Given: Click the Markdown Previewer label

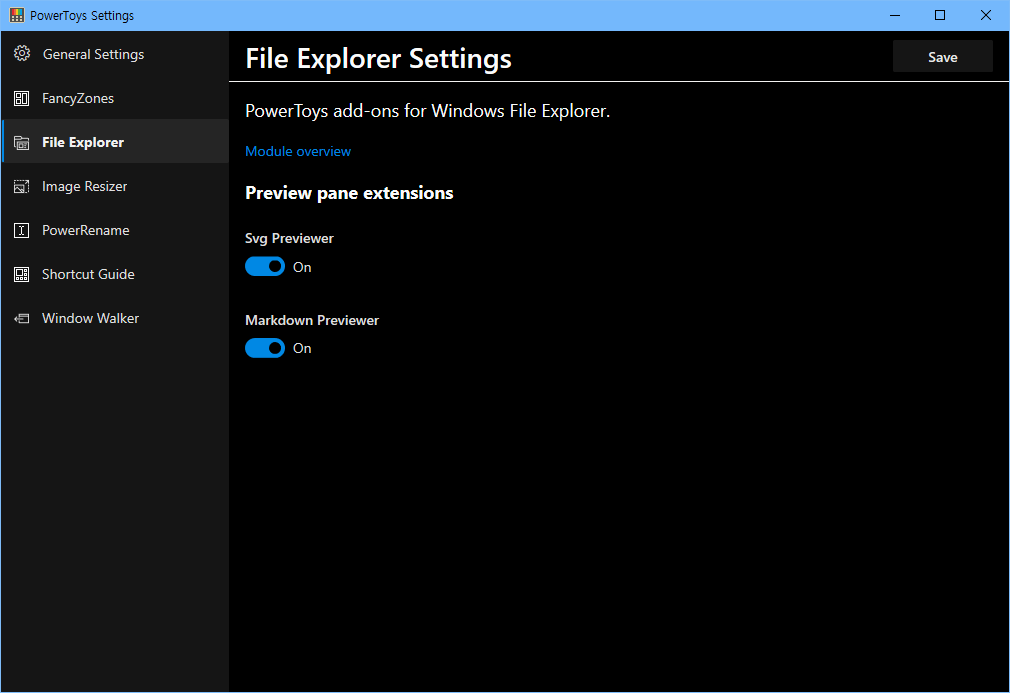Looking at the screenshot, I should 312,320.
